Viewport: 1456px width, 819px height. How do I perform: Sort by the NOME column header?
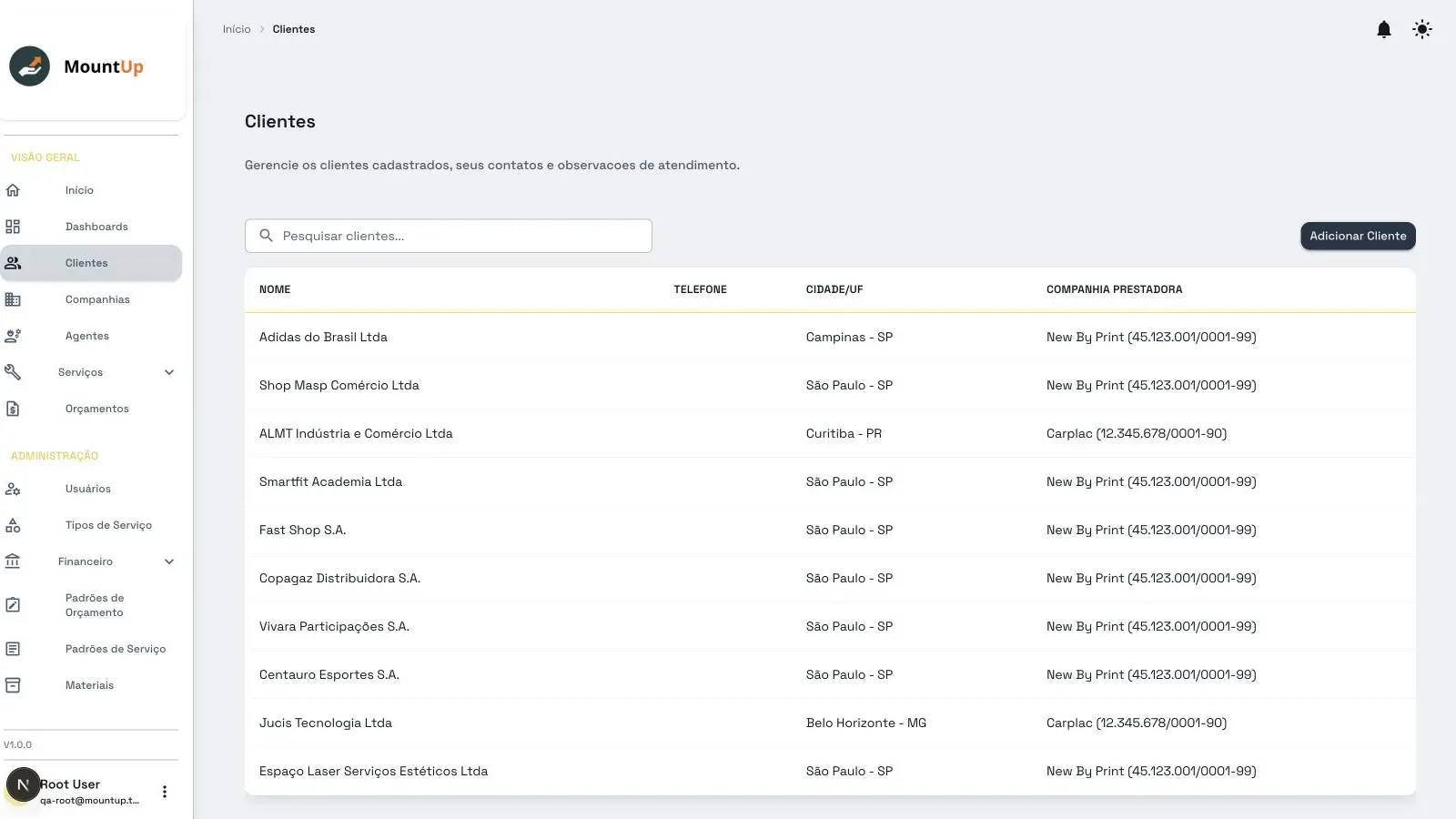(275, 289)
